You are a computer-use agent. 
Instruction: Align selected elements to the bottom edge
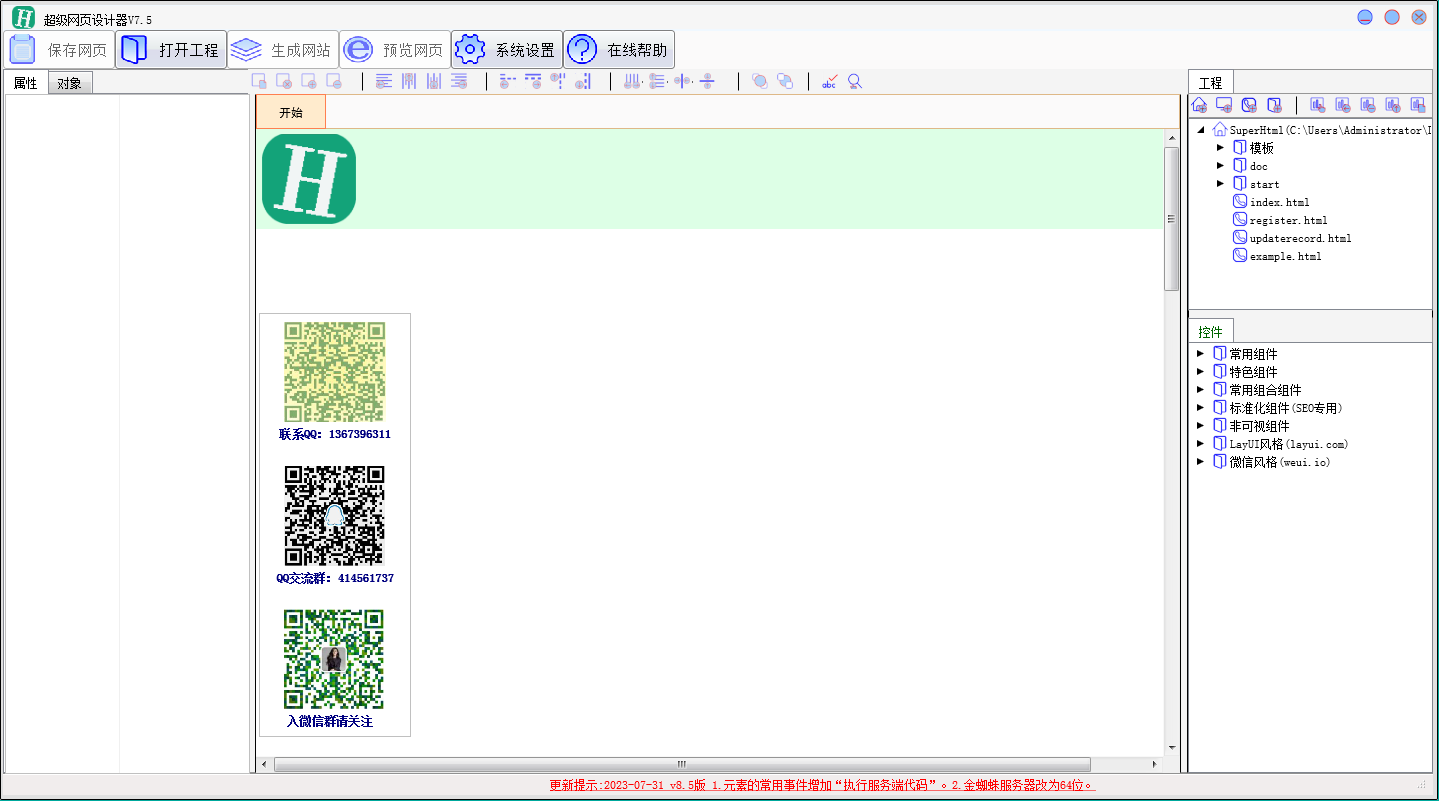[434, 82]
